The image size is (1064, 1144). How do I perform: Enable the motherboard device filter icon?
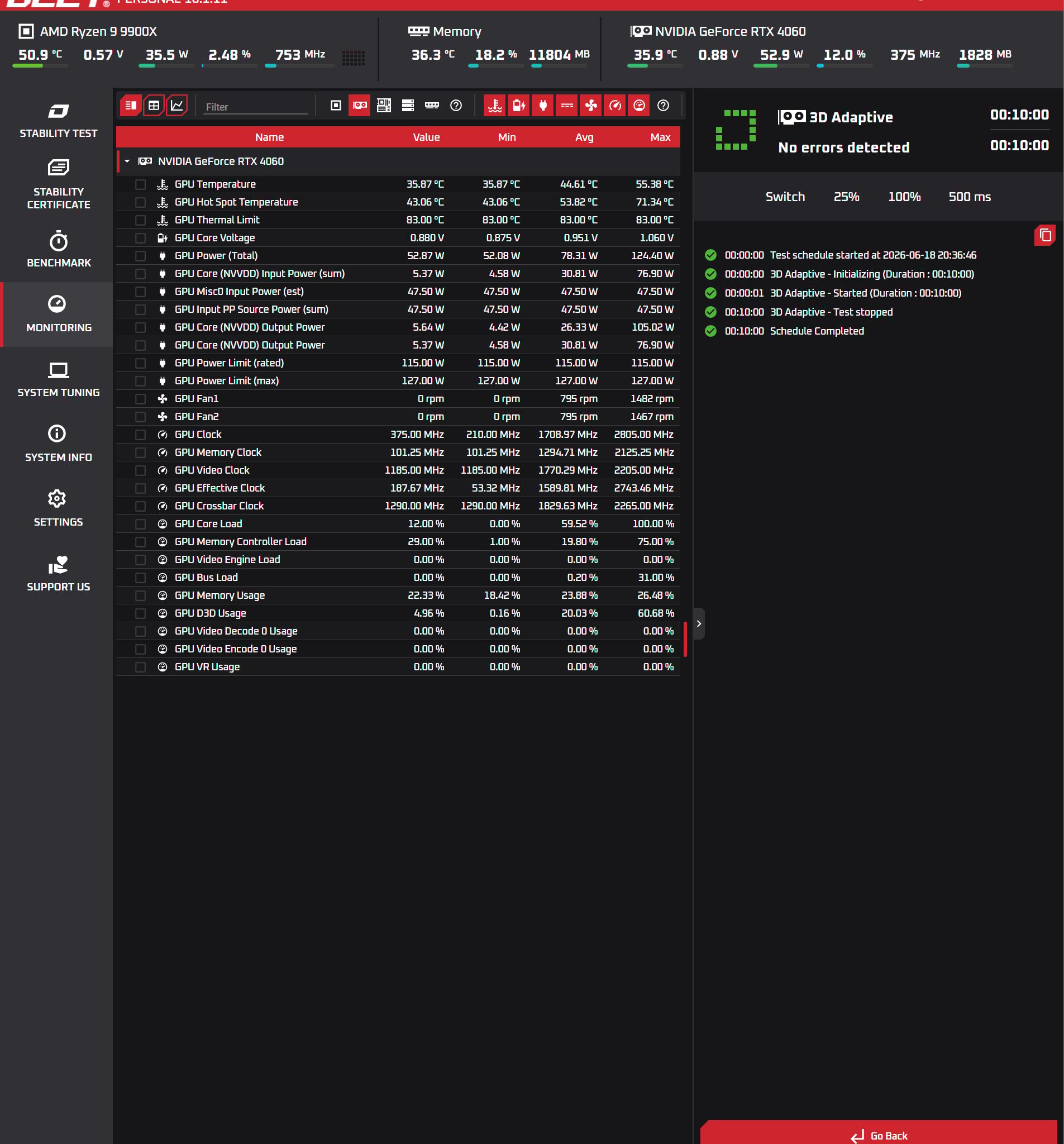click(384, 106)
